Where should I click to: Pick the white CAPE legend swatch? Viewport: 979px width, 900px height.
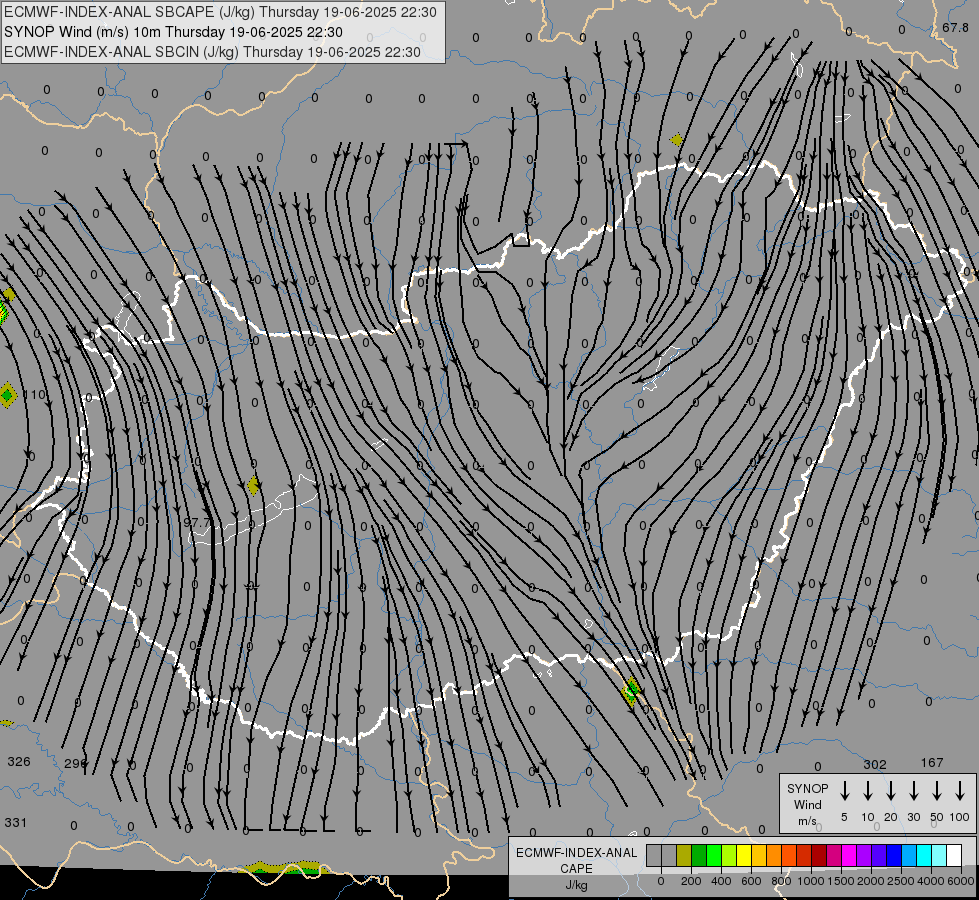point(955,855)
